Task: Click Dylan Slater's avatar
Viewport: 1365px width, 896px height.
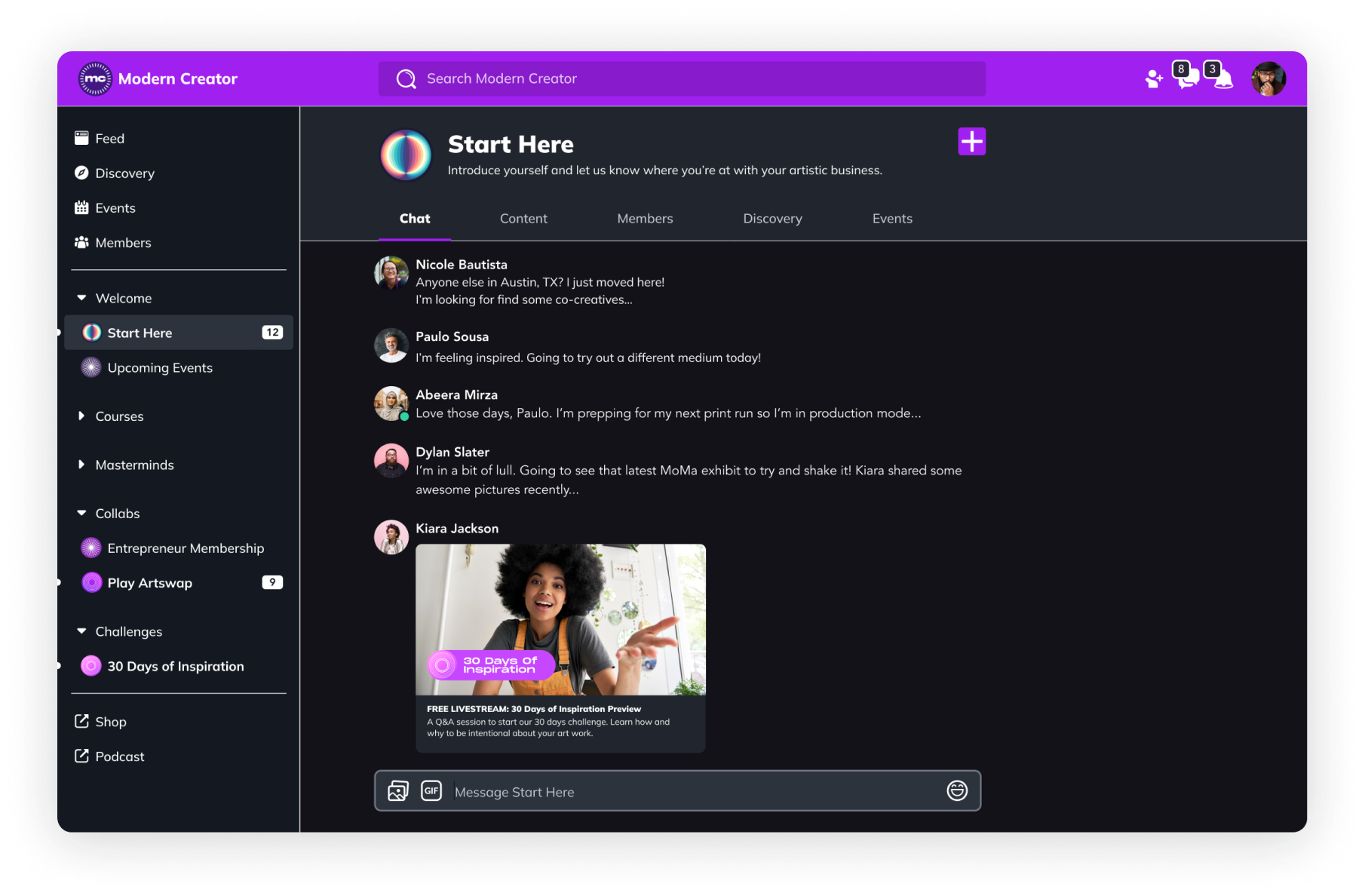Action: (x=391, y=461)
